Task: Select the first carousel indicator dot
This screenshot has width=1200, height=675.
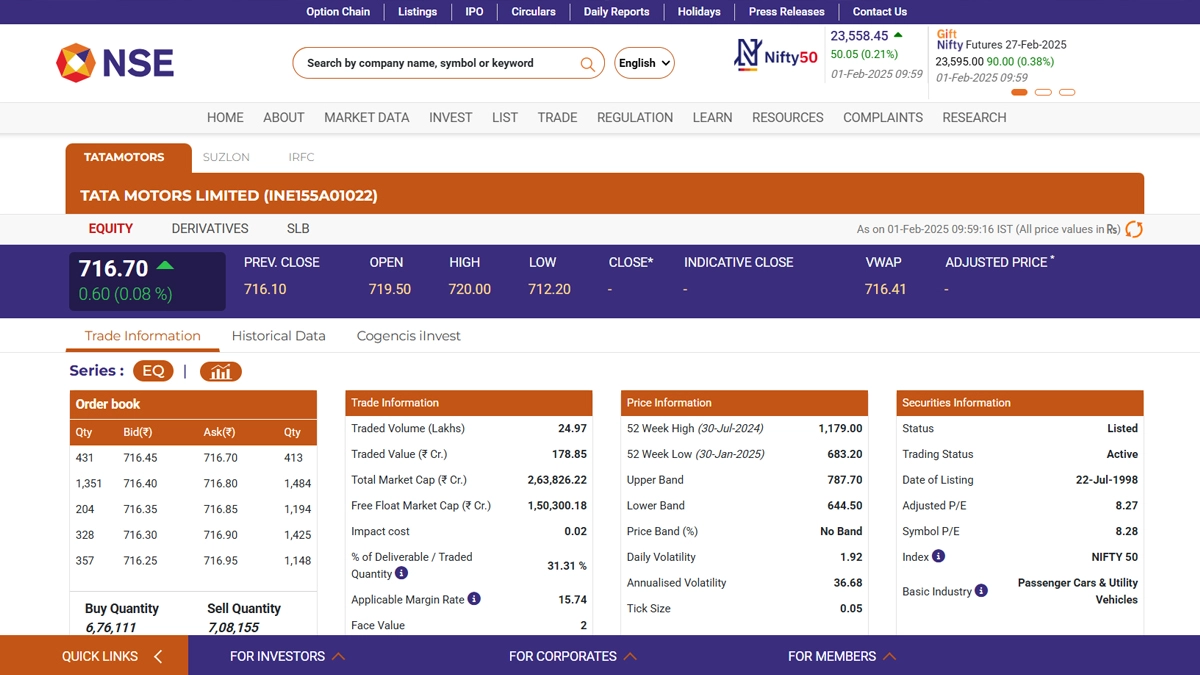Action: click(1019, 92)
